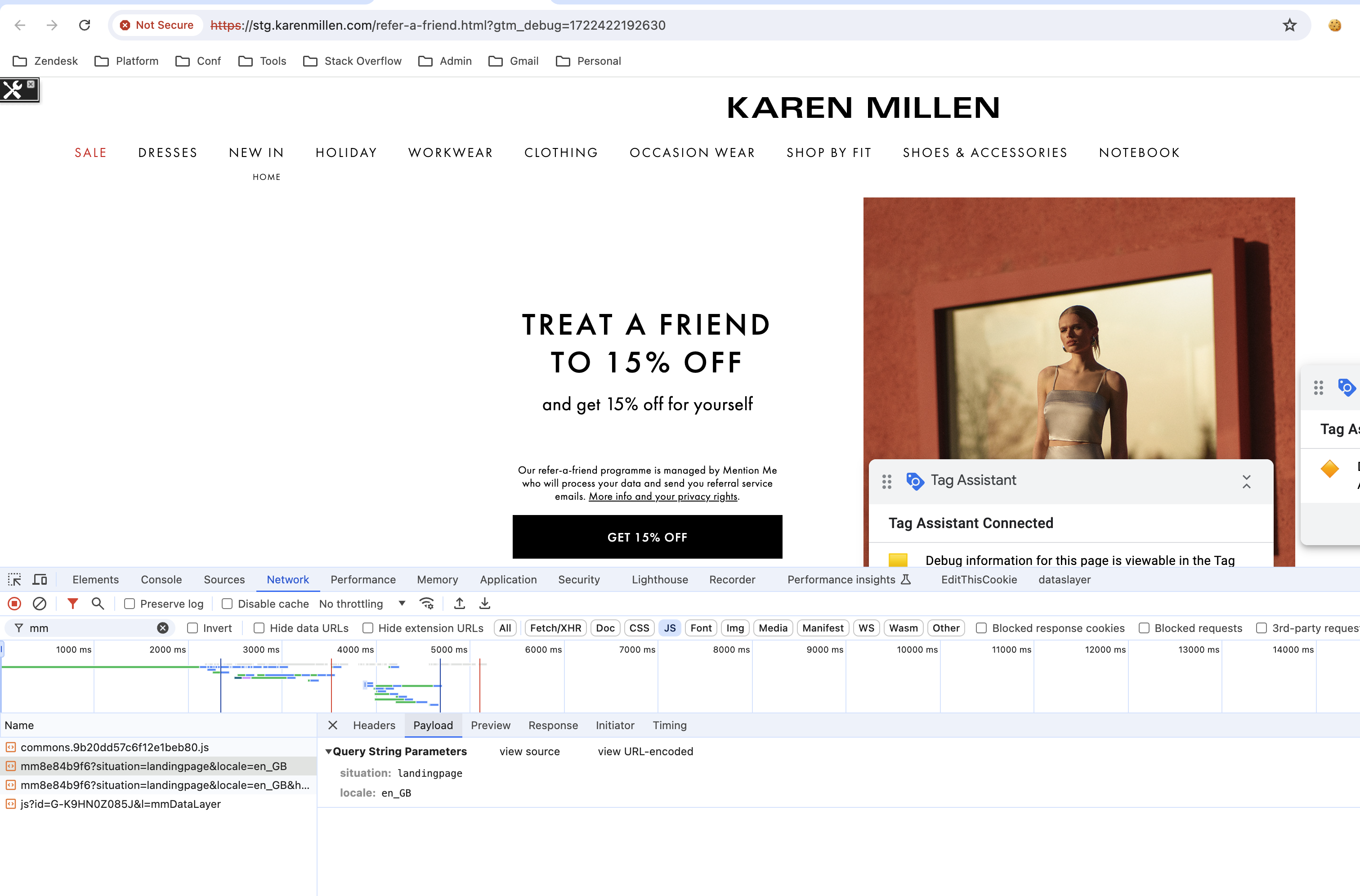
Task: Open More info and your privacy rights link
Action: pyautogui.click(x=663, y=497)
